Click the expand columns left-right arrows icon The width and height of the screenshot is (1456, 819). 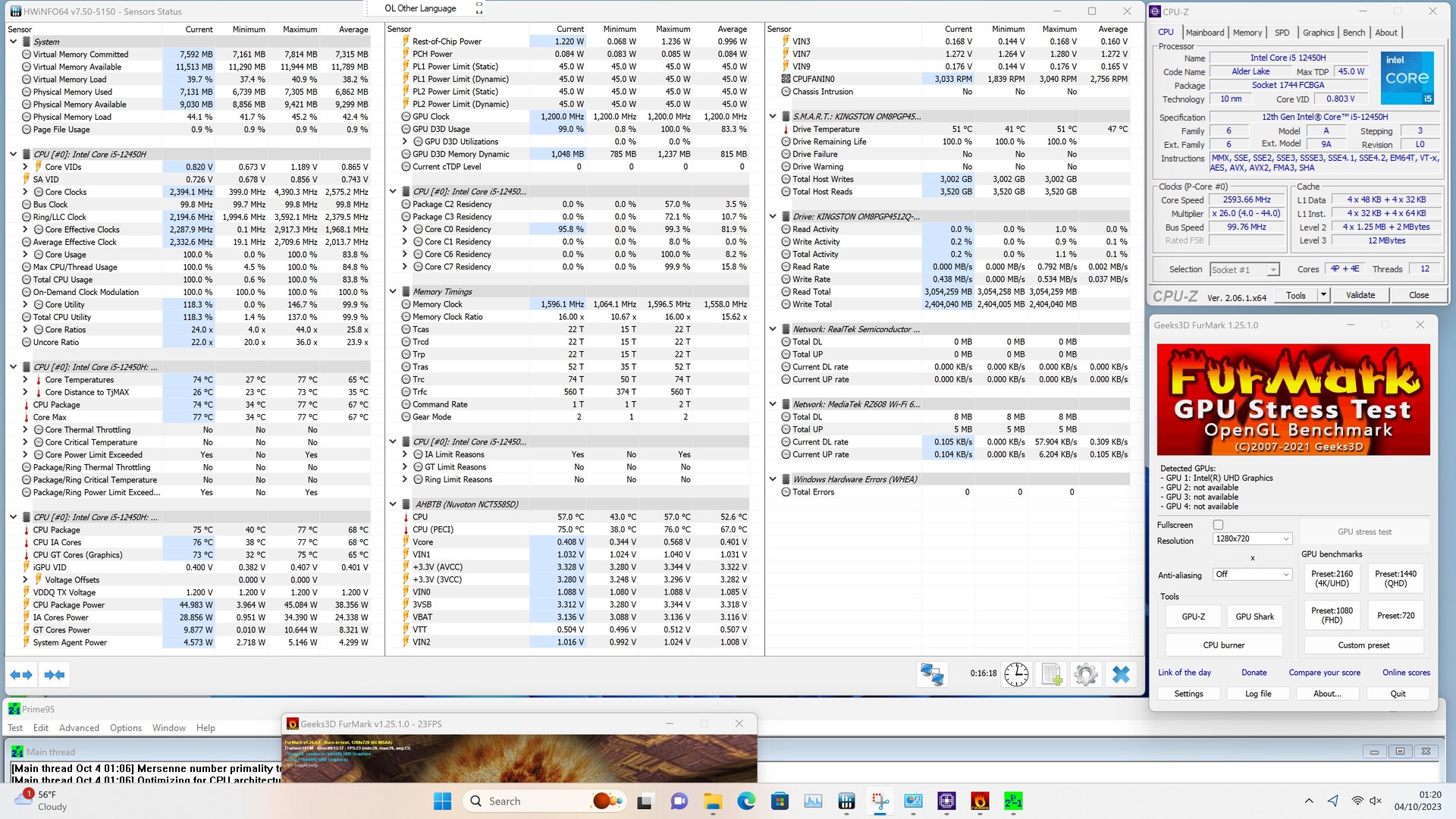[21, 674]
